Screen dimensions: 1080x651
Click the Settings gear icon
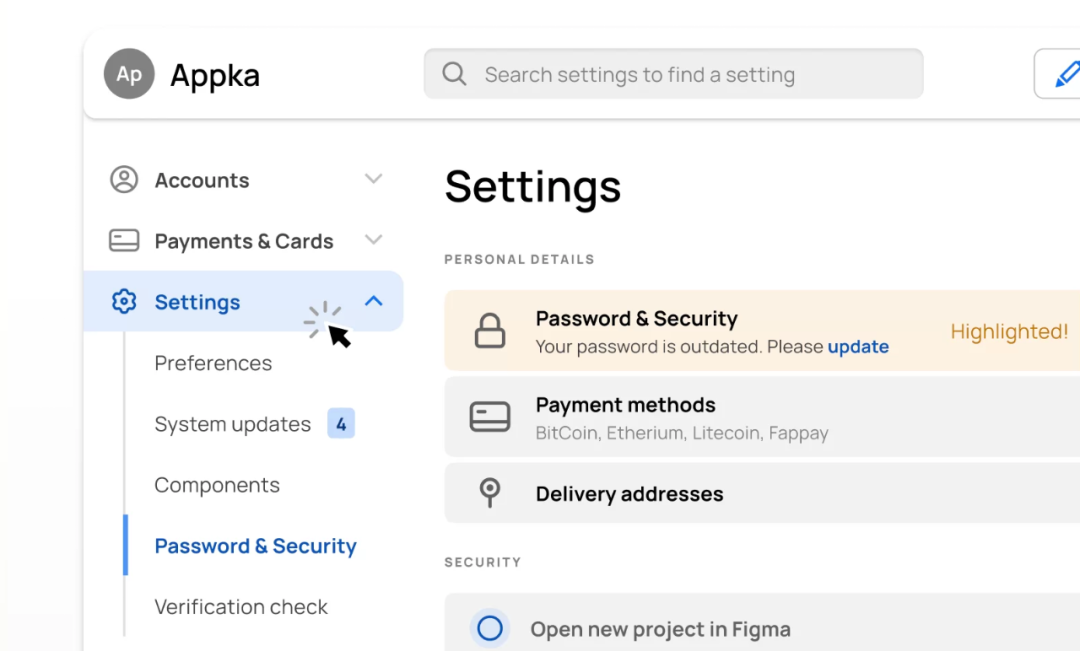pos(124,302)
